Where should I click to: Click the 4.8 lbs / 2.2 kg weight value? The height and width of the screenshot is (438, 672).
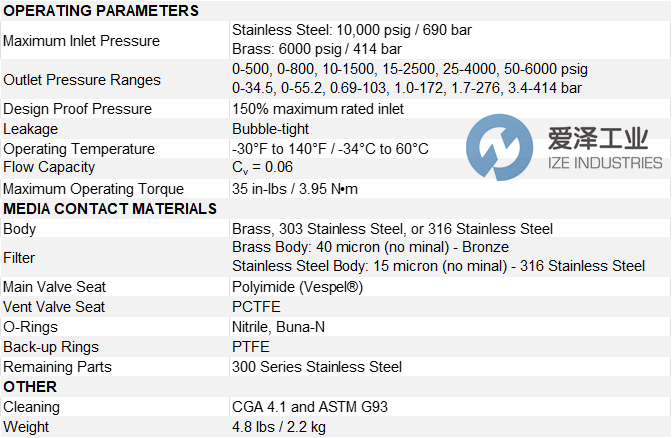pyautogui.click(x=279, y=427)
